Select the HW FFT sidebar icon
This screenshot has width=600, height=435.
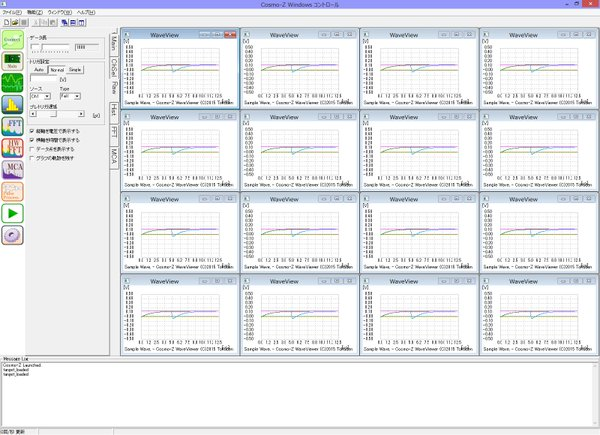pyautogui.click(x=13, y=146)
